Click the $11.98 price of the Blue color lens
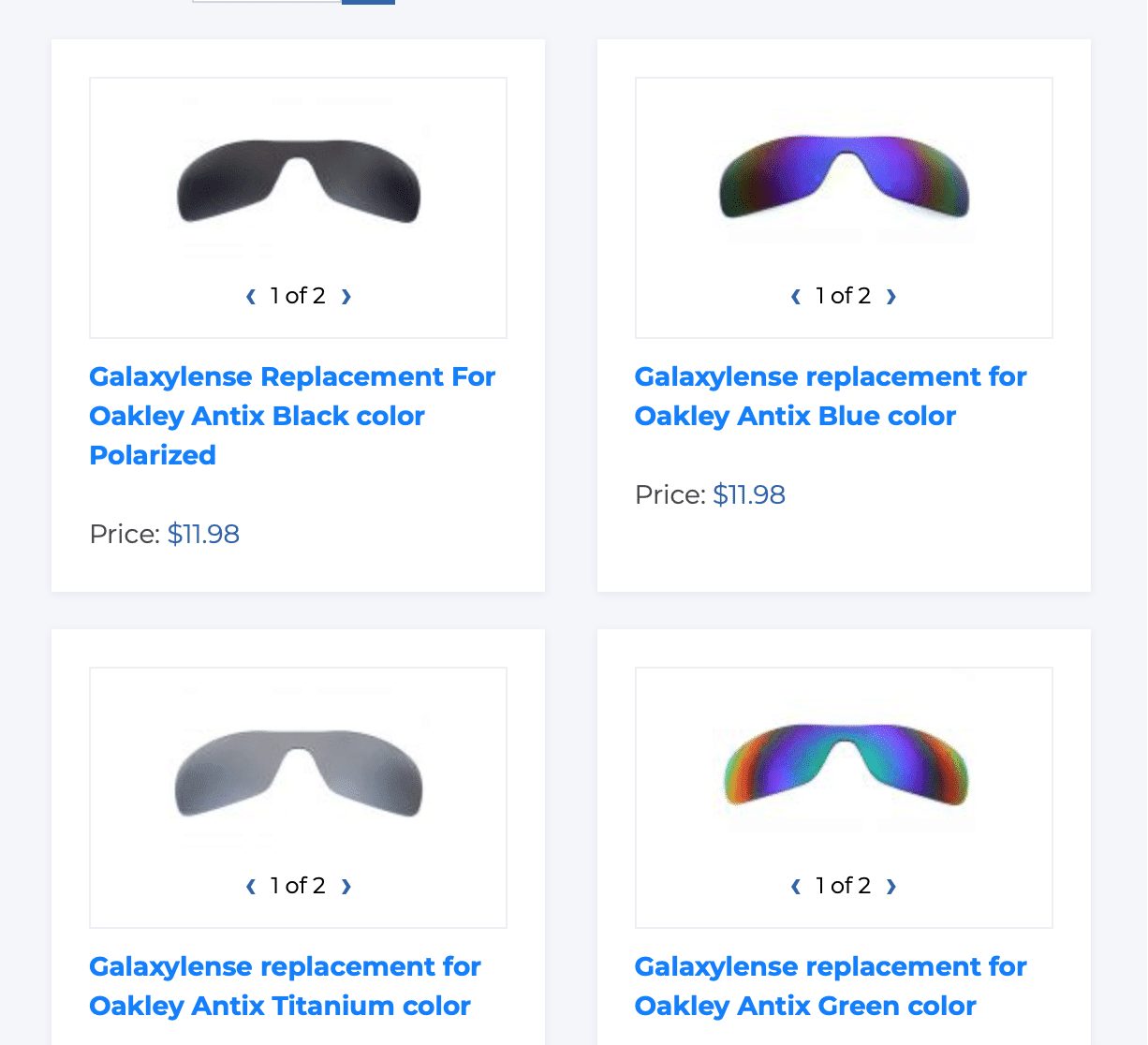The width and height of the screenshot is (1148, 1045). [749, 494]
